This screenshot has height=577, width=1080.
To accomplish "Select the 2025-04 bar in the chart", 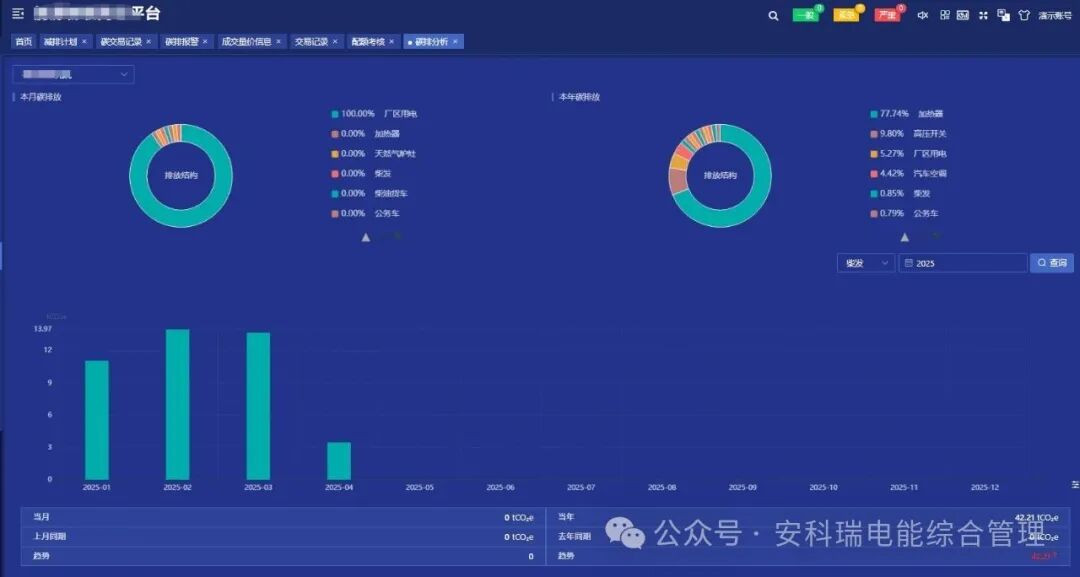I will click(x=339, y=461).
